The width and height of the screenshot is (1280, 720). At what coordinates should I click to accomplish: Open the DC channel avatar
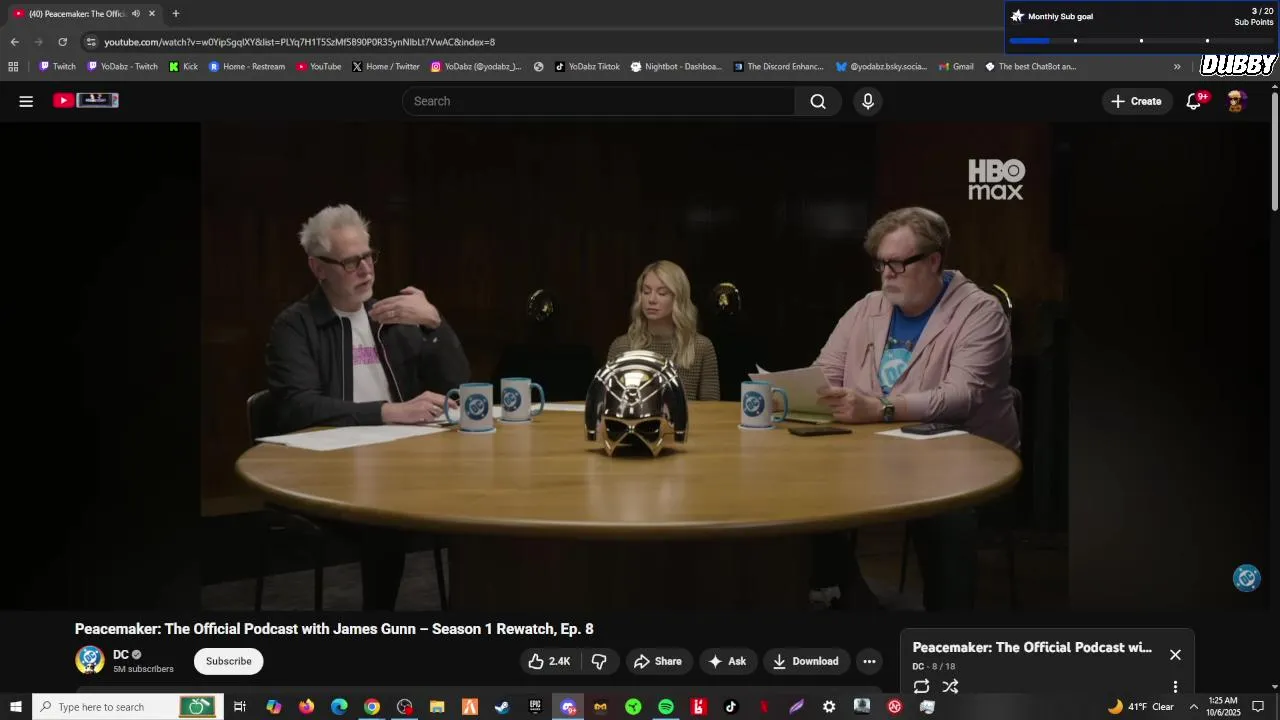tap(90, 660)
